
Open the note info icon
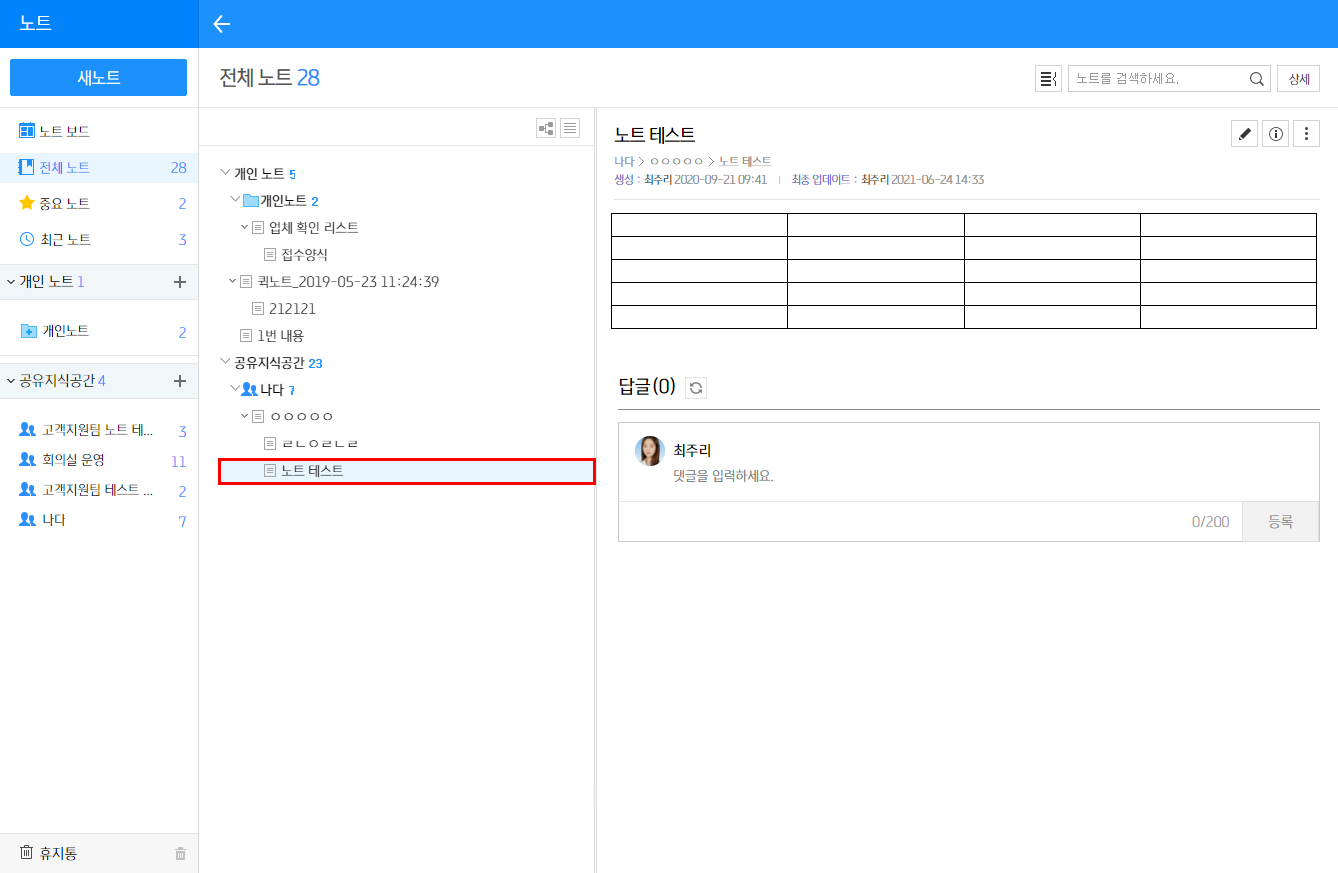click(1275, 134)
